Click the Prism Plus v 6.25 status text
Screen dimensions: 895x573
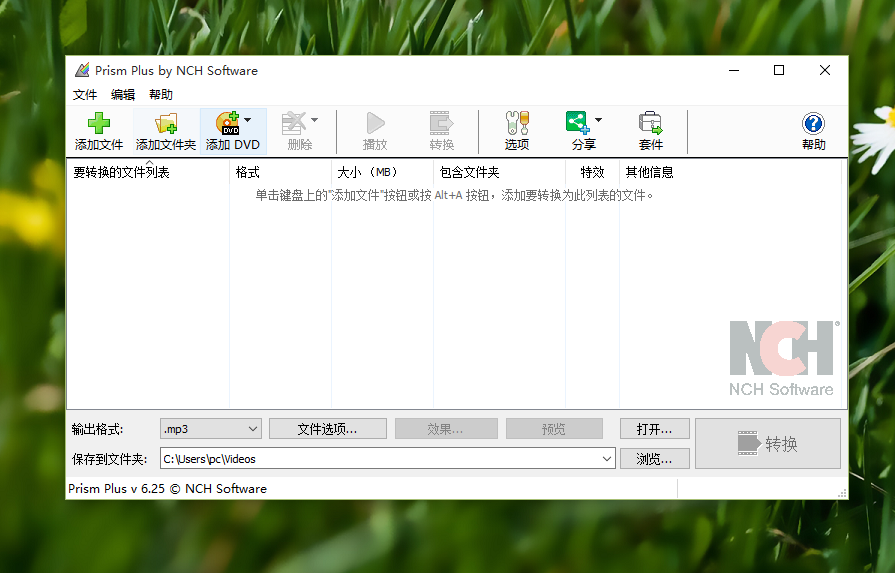click(x=167, y=489)
